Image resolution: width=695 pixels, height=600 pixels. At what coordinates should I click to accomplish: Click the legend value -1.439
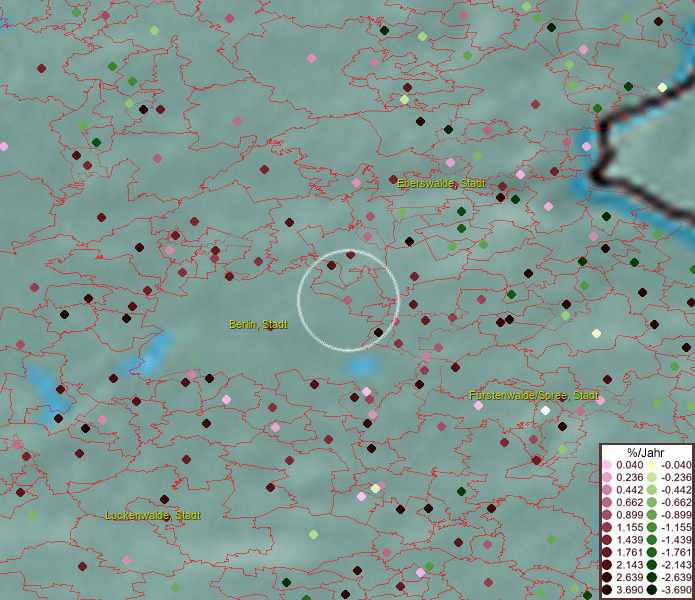pos(676,540)
